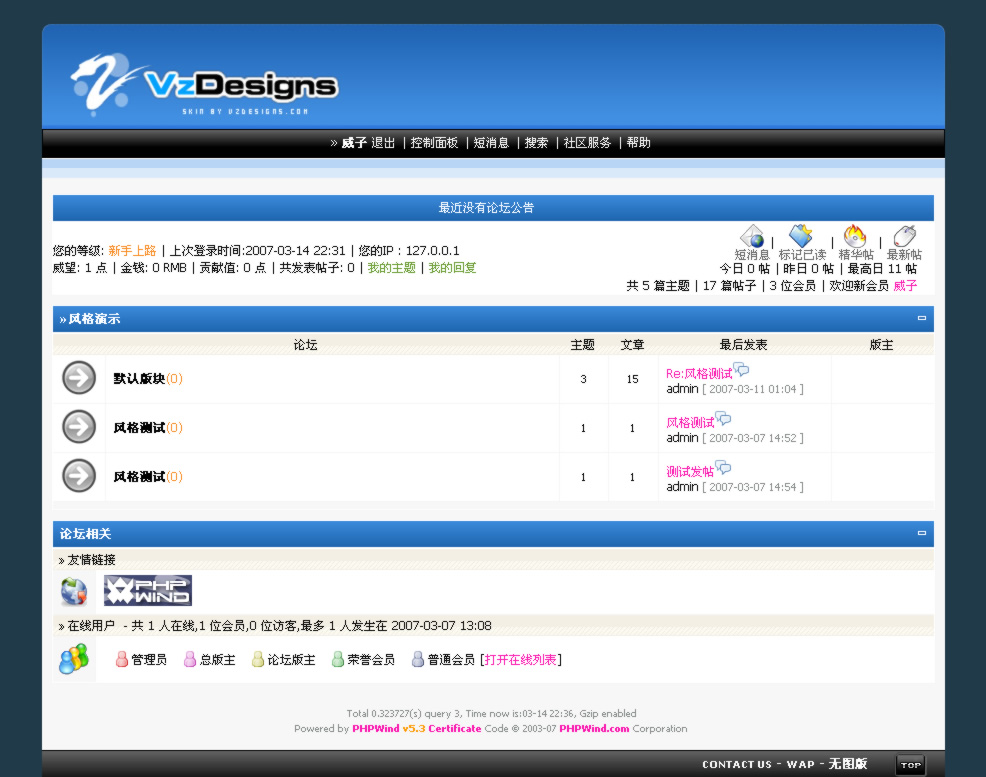986x777 pixels.
Task: Open the 精华帖 flame icon
Action: tap(855, 236)
